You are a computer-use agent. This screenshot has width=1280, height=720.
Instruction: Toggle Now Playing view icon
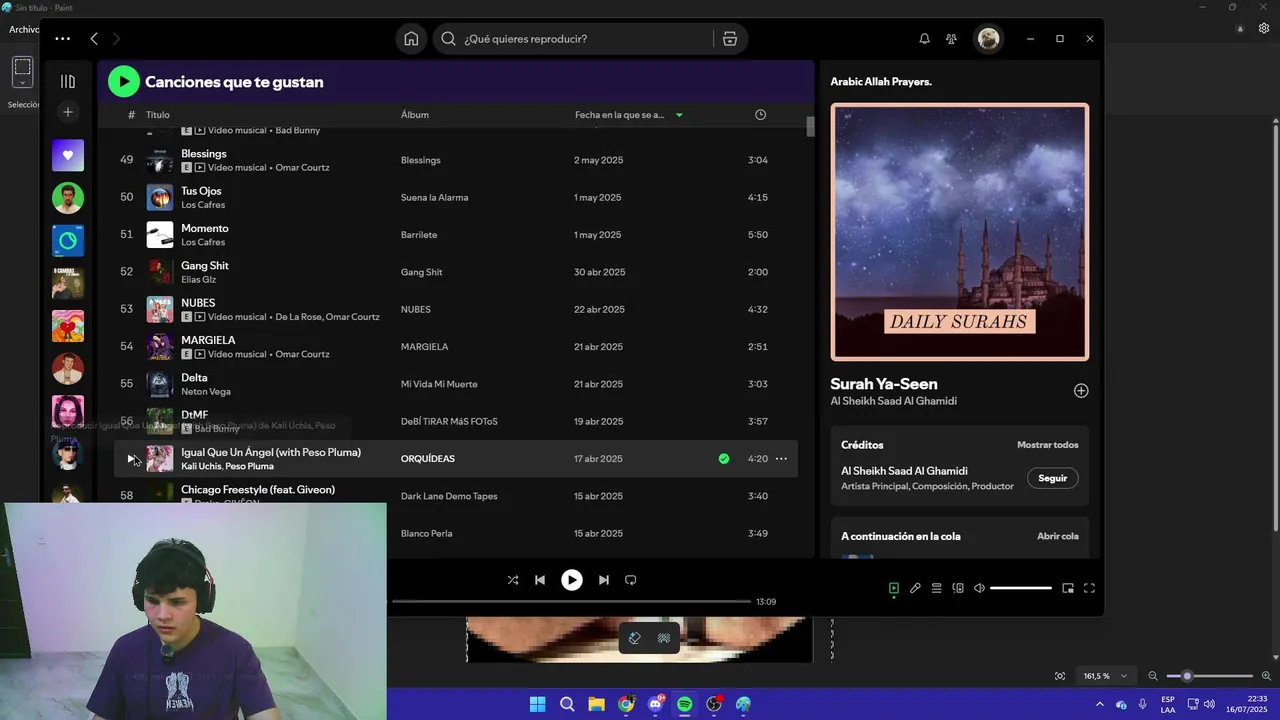click(894, 588)
